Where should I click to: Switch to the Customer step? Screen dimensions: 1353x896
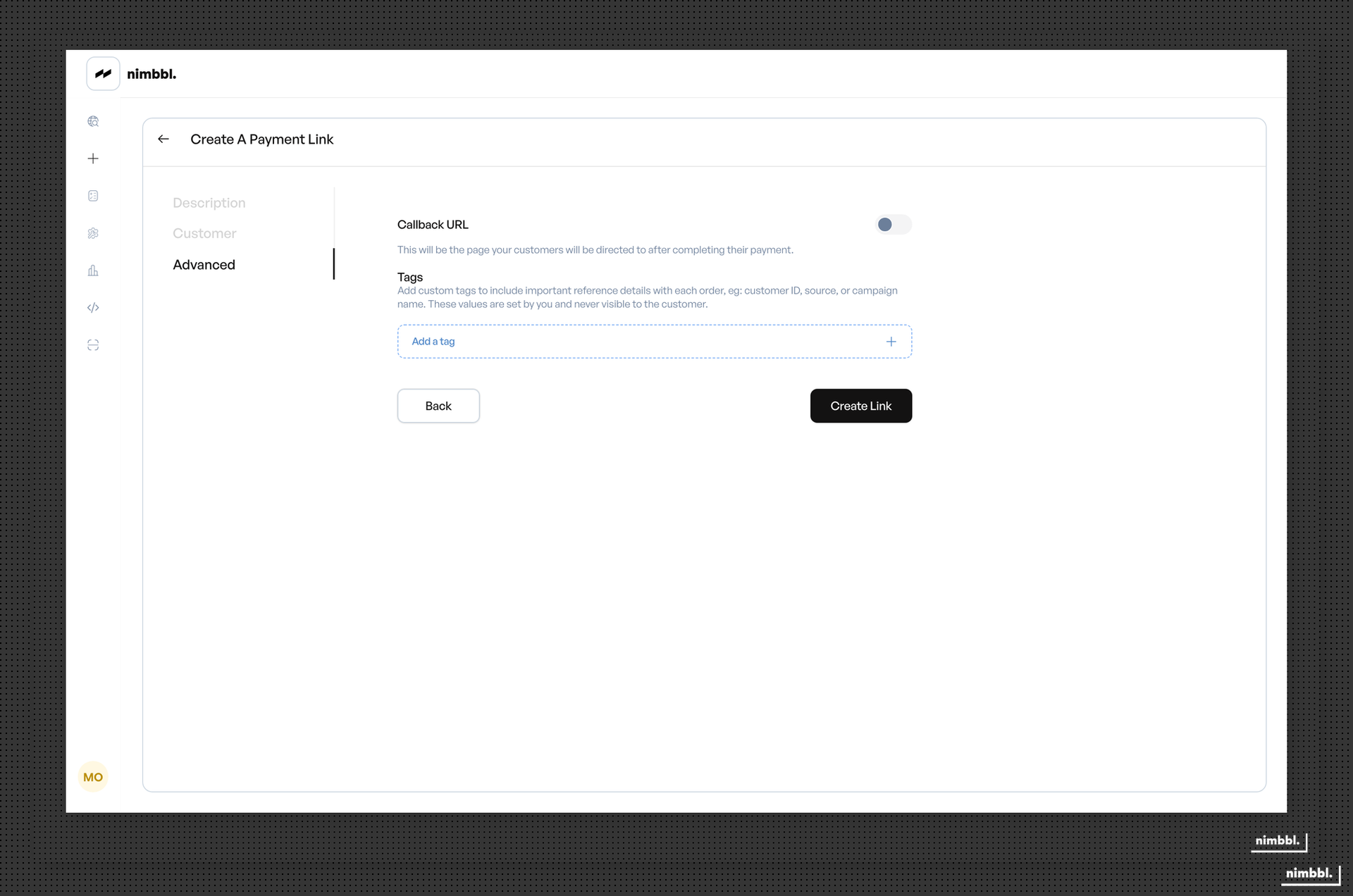click(204, 233)
